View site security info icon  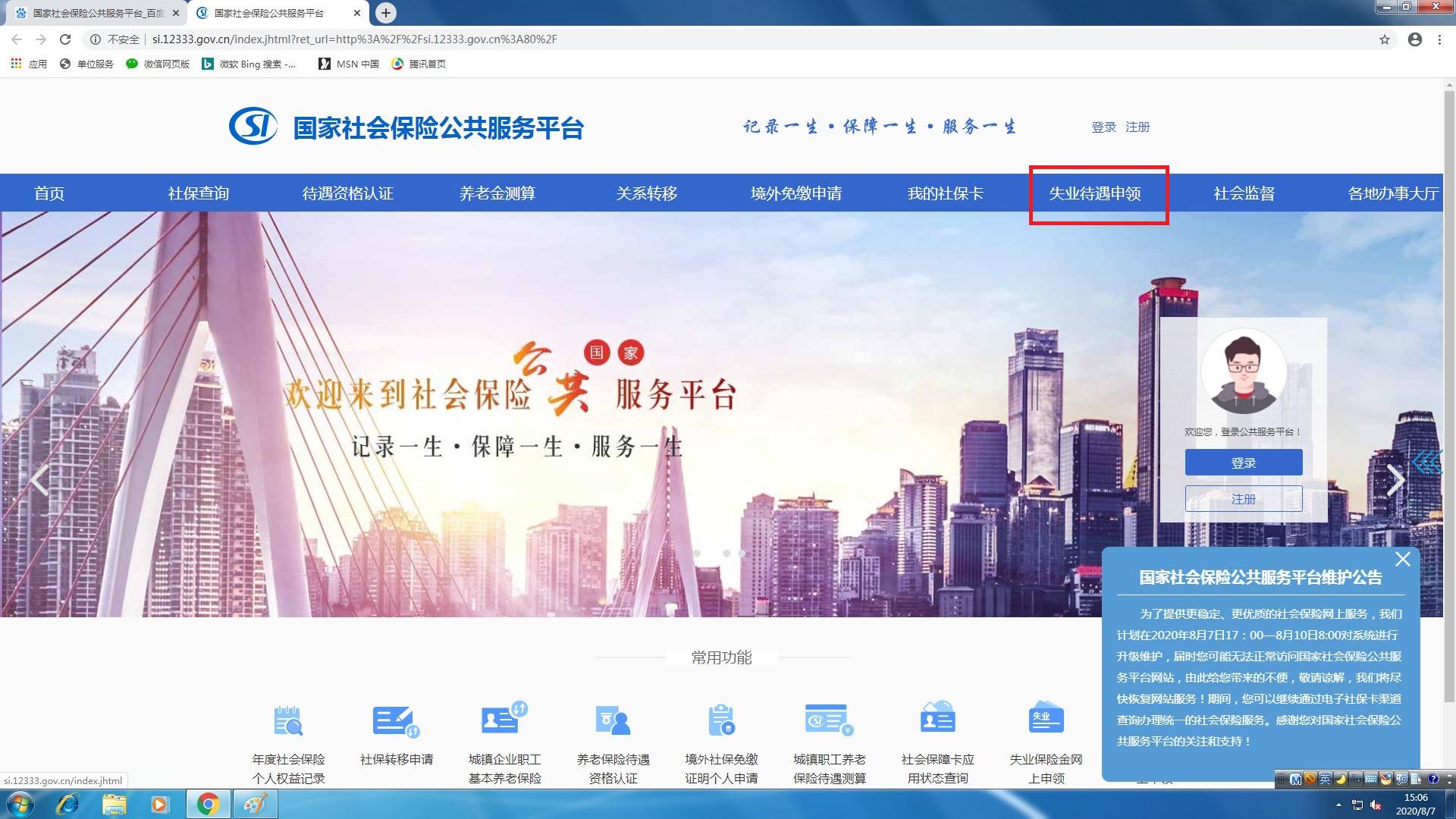click(x=96, y=39)
